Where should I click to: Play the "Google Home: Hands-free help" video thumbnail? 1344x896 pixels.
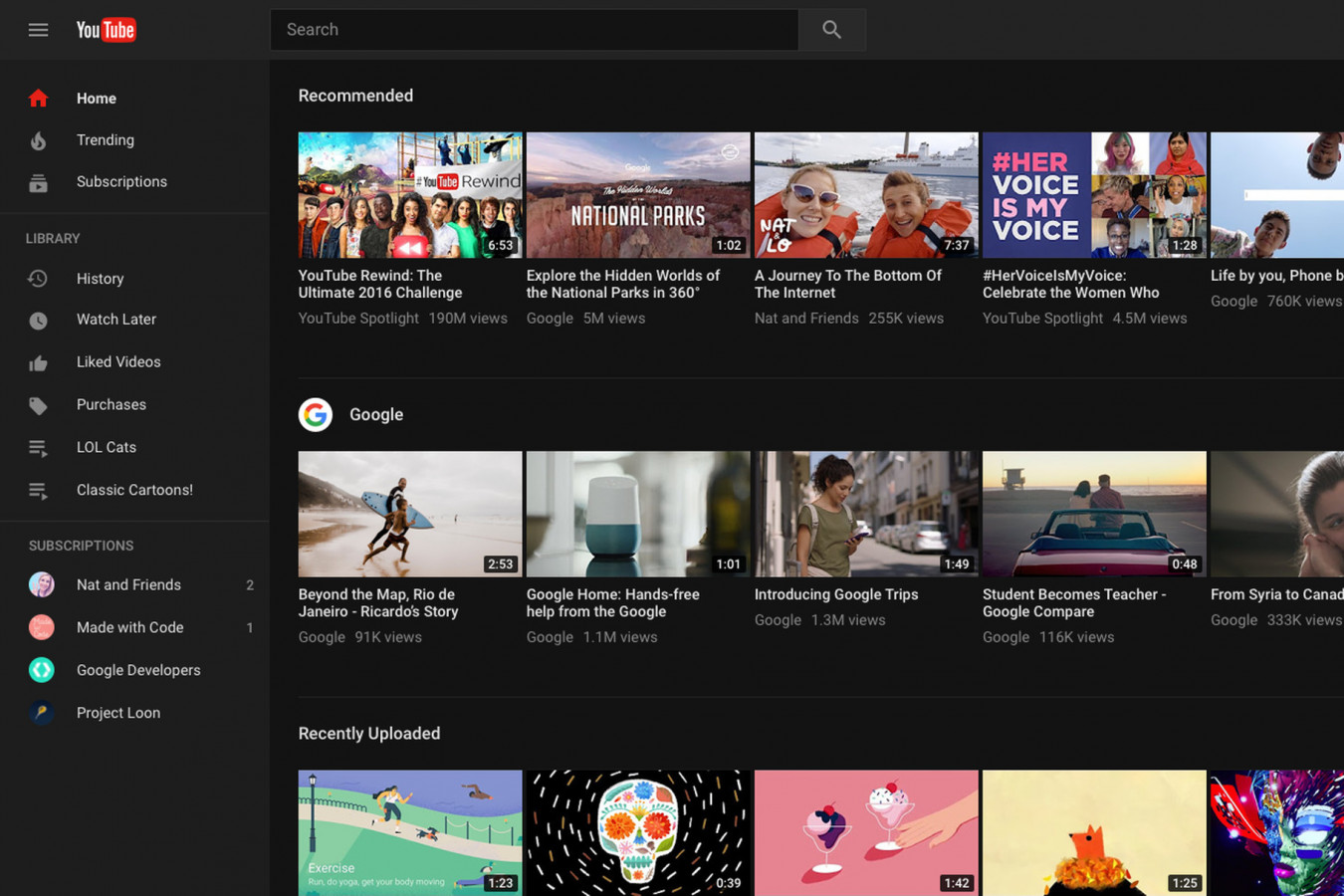pos(637,514)
